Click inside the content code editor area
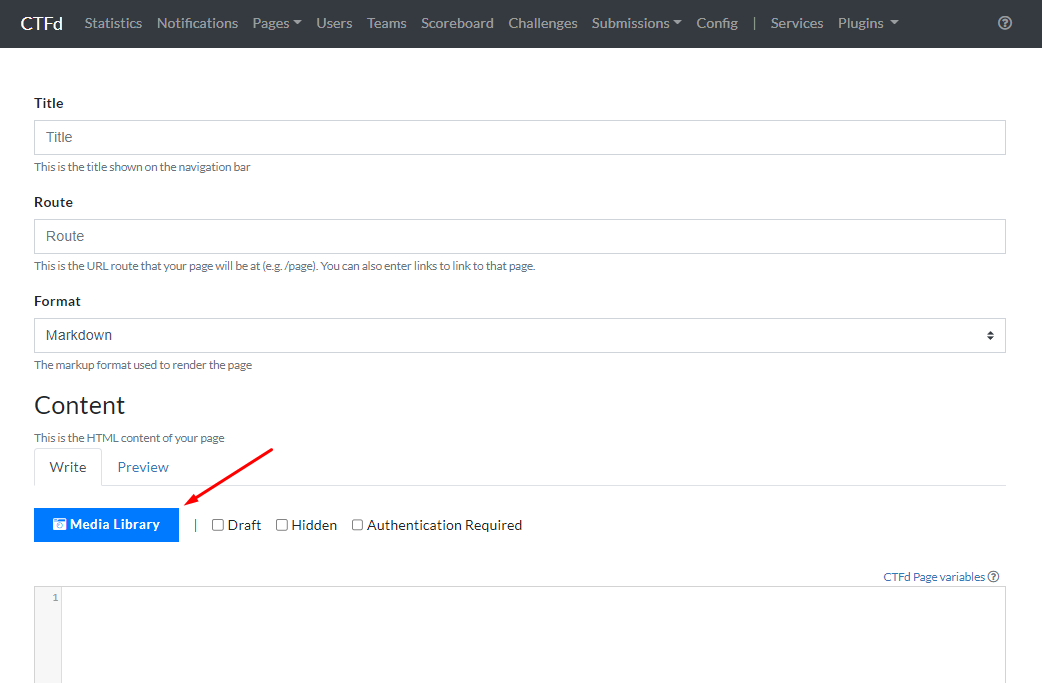The width and height of the screenshot is (1042, 683). (532, 634)
